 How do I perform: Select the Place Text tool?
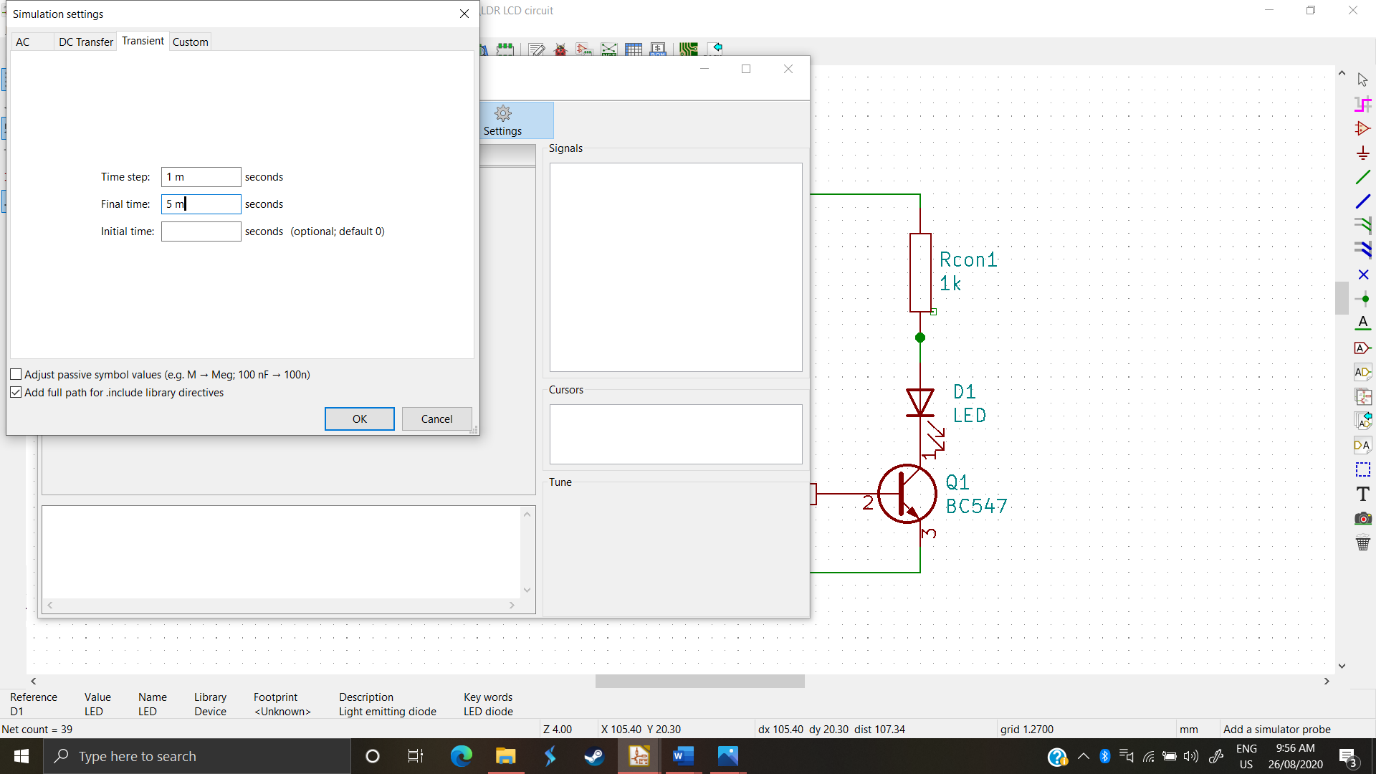1362,494
